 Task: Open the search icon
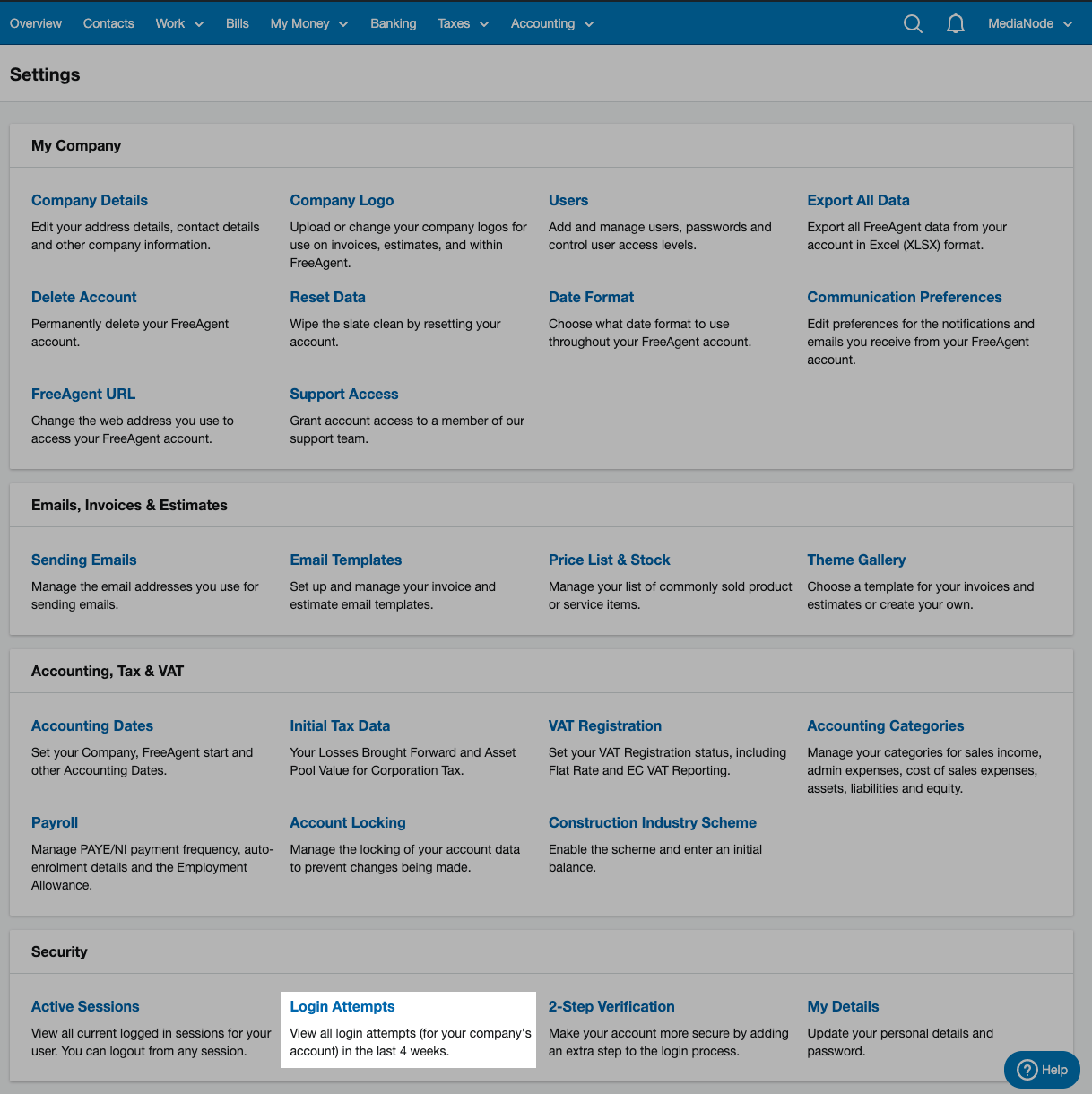[913, 23]
